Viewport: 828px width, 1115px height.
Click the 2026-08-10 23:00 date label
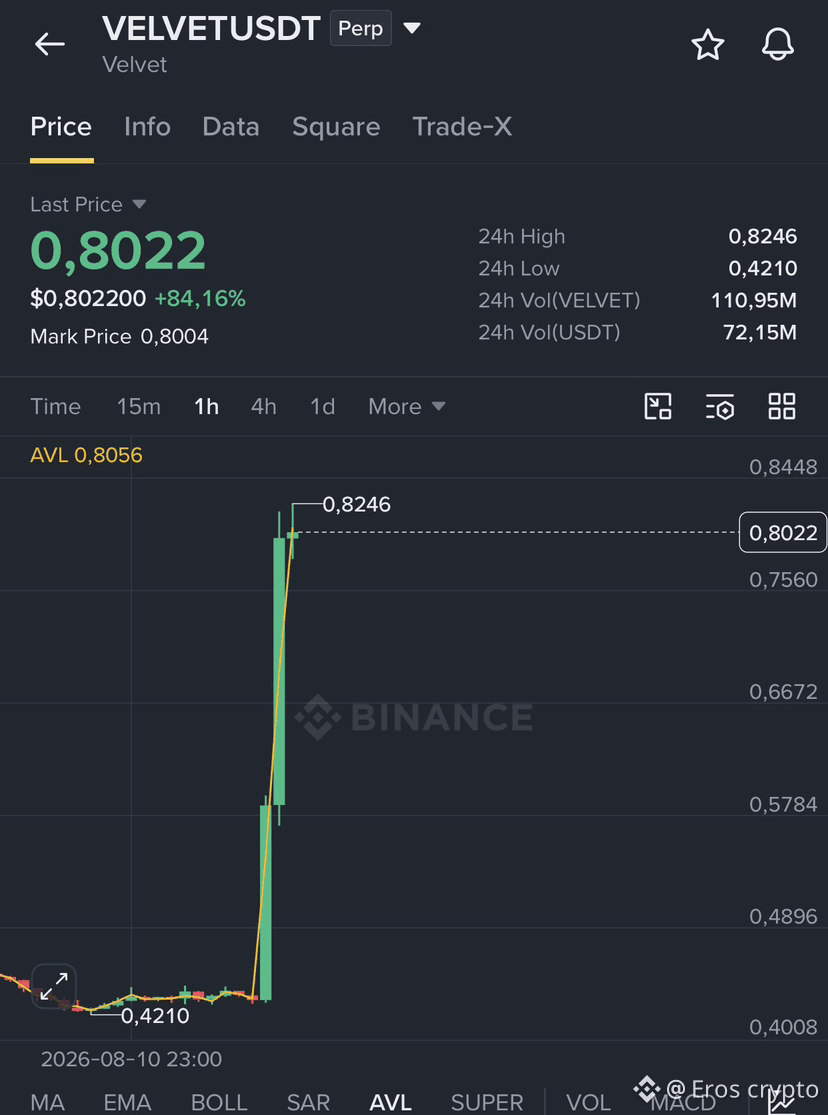pyautogui.click(x=131, y=1060)
